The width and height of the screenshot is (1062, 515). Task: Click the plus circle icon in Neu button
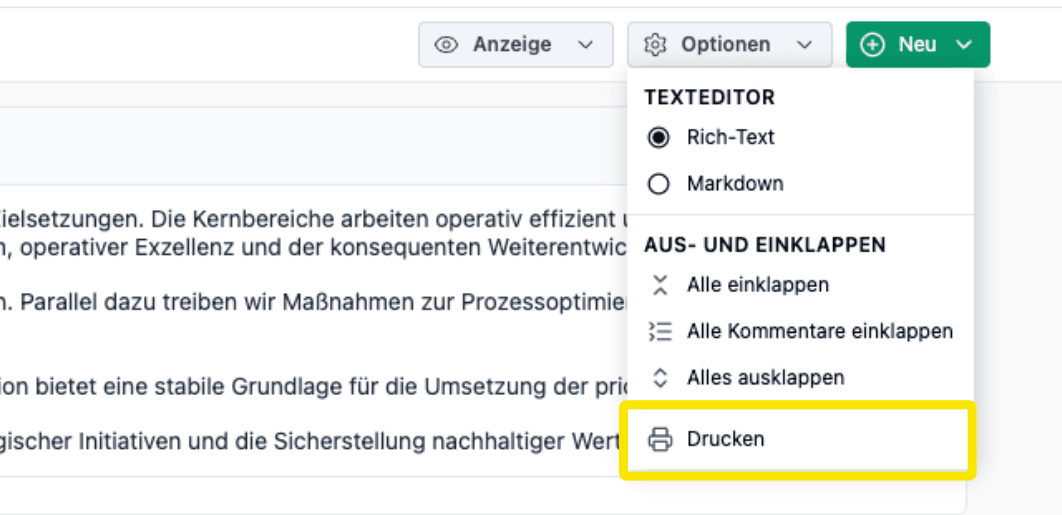(873, 45)
